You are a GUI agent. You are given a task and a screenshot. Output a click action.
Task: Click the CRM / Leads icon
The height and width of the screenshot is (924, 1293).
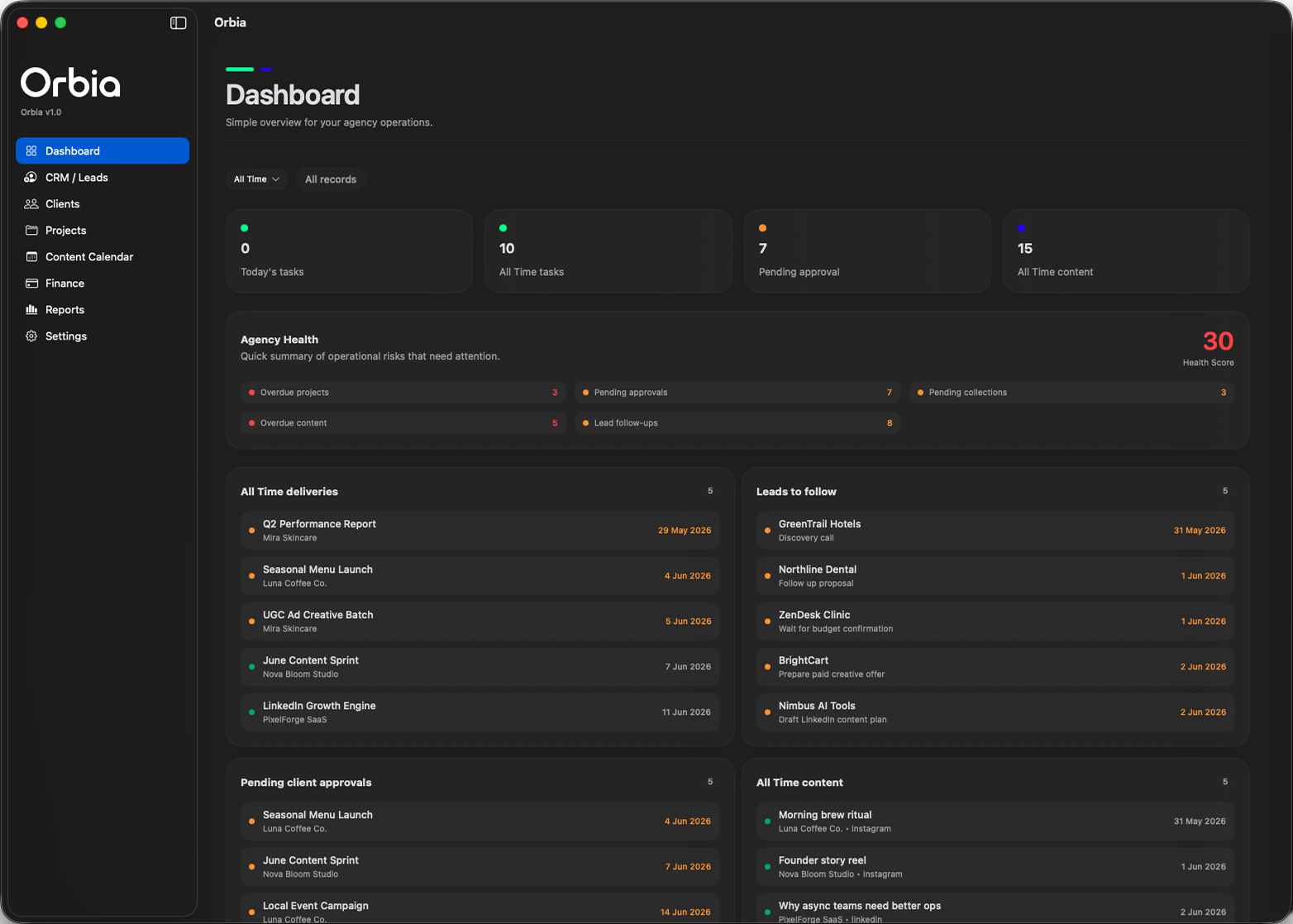tap(31, 177)
